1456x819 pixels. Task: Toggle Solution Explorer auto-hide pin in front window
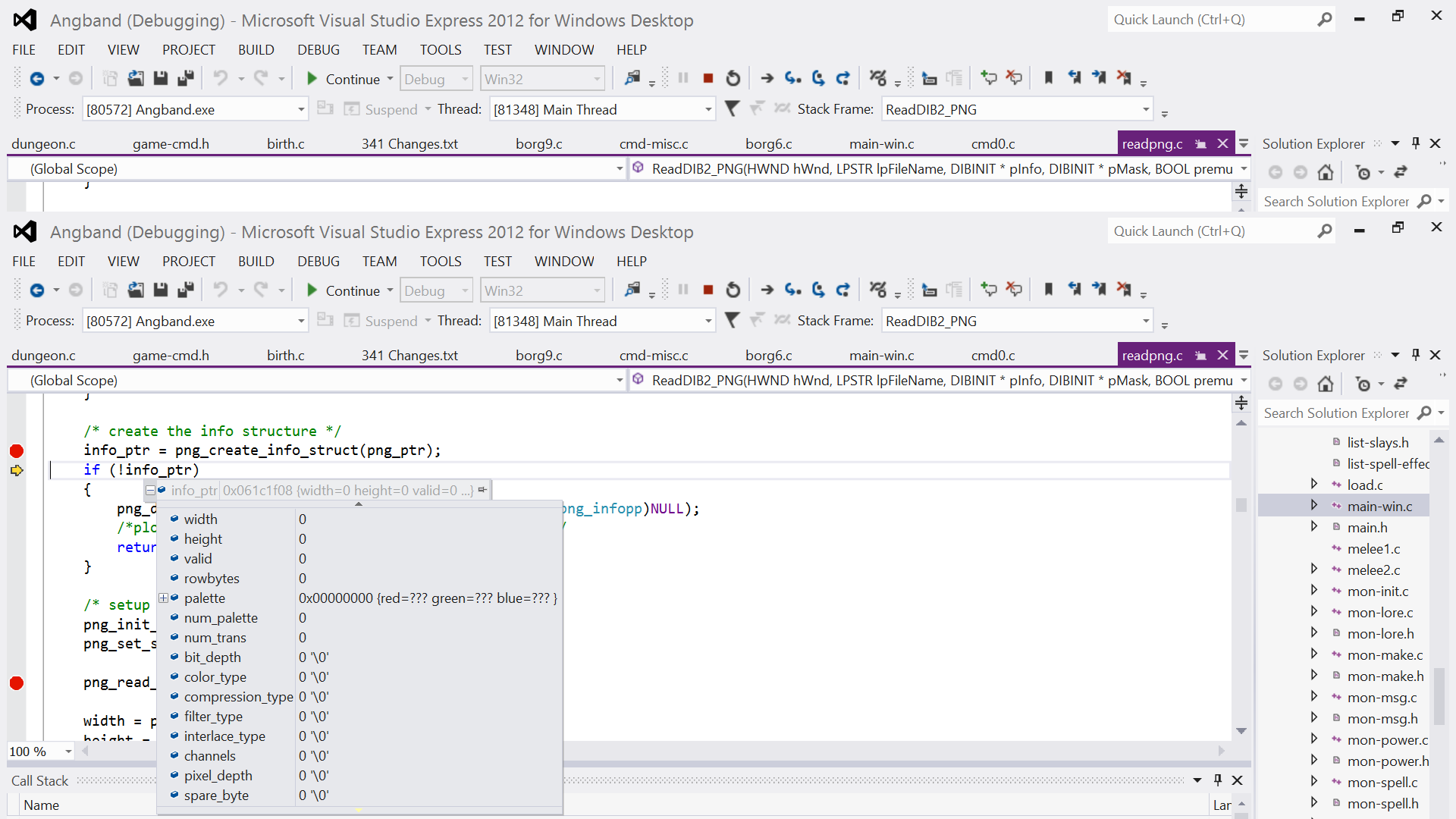click(x=1415, y=355)
